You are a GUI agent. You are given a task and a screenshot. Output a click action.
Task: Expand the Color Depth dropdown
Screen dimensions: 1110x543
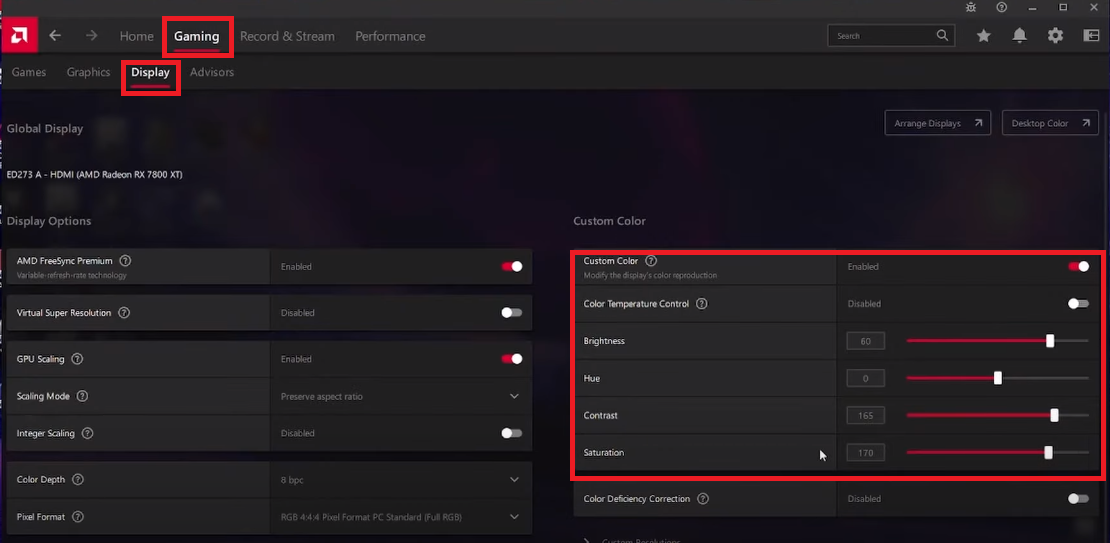[x=514, y=480]
